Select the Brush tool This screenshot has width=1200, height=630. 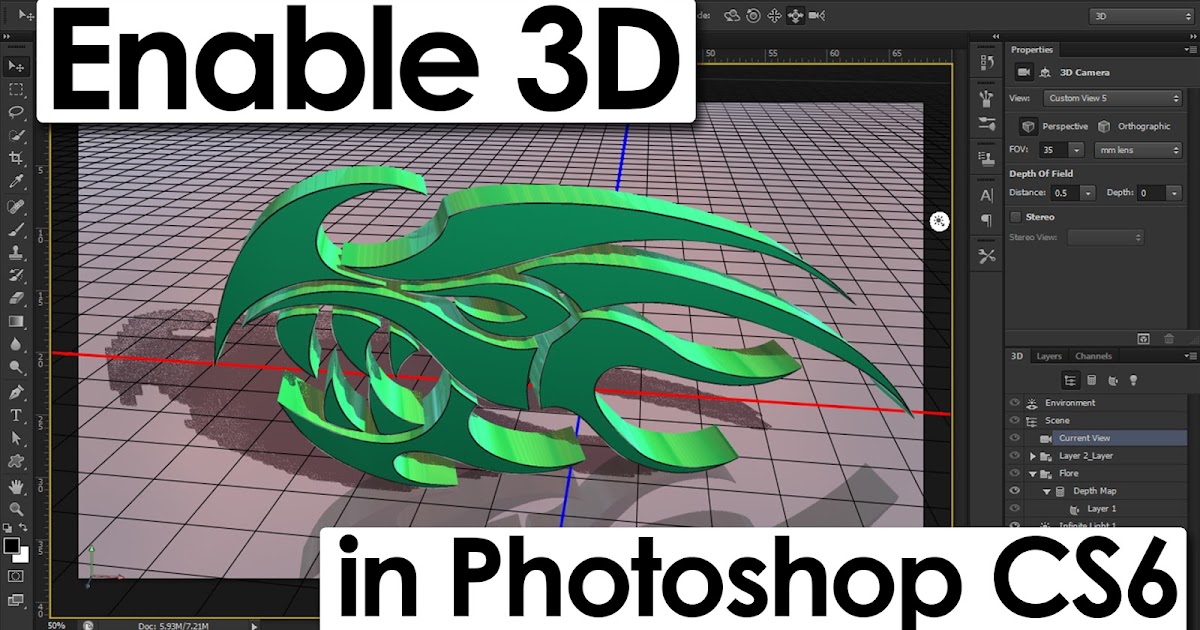(x=16, y=229)
